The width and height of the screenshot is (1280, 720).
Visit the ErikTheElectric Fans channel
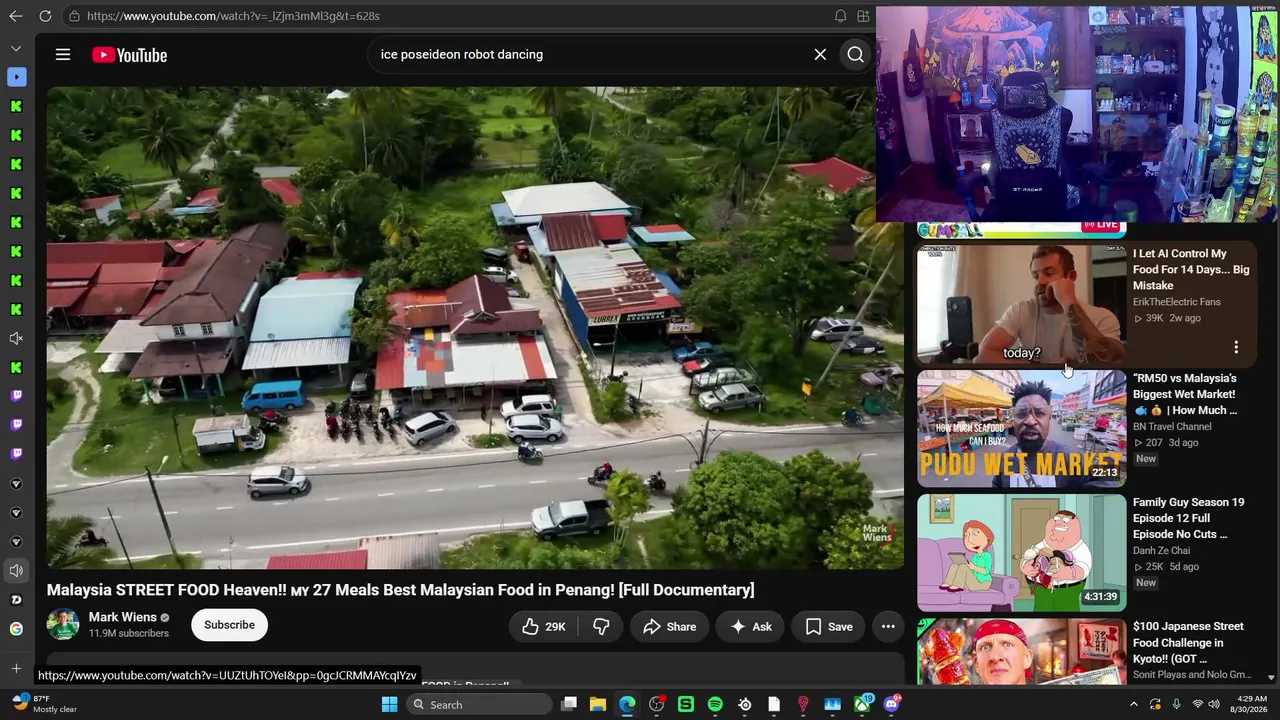pos(1177,302)
